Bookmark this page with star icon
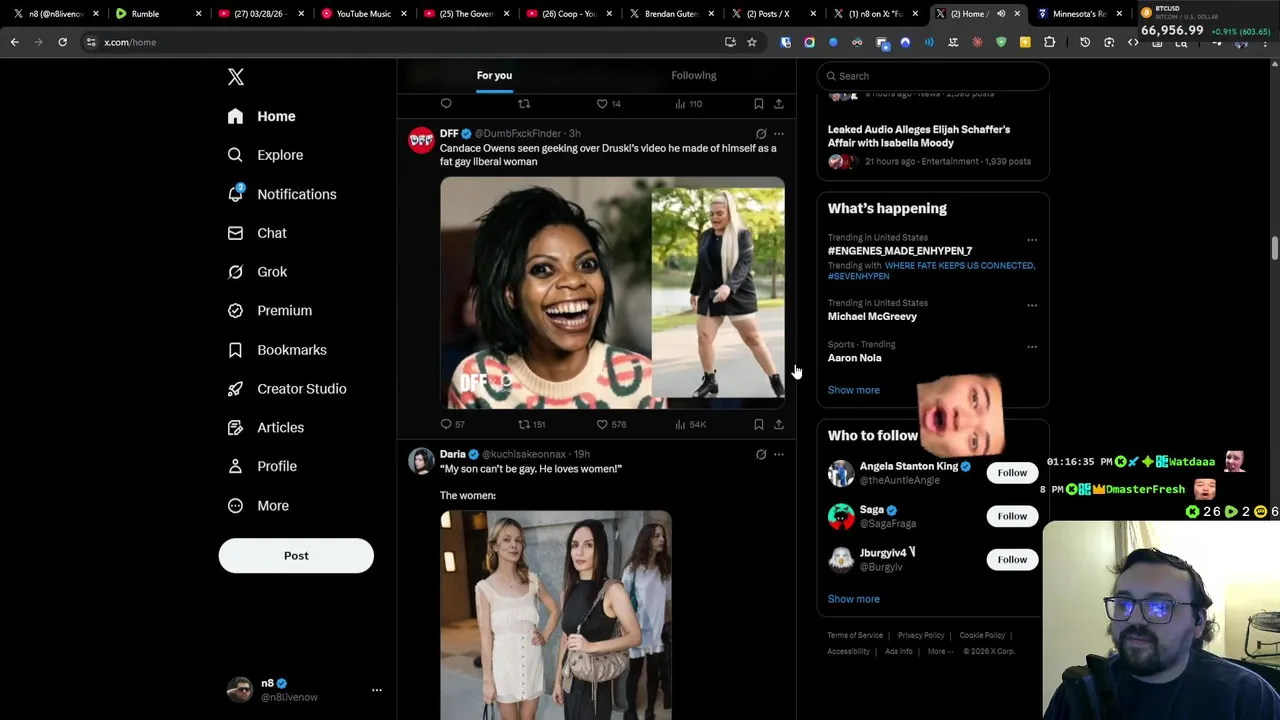 point(752,42)
